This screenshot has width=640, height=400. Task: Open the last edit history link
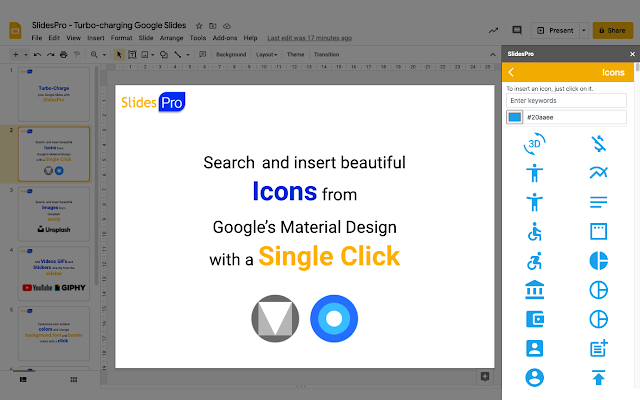click(309, 38)
